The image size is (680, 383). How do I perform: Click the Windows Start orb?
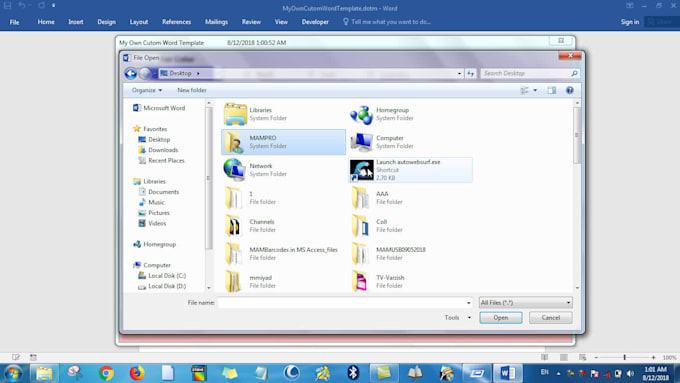(x=13, y=373)
